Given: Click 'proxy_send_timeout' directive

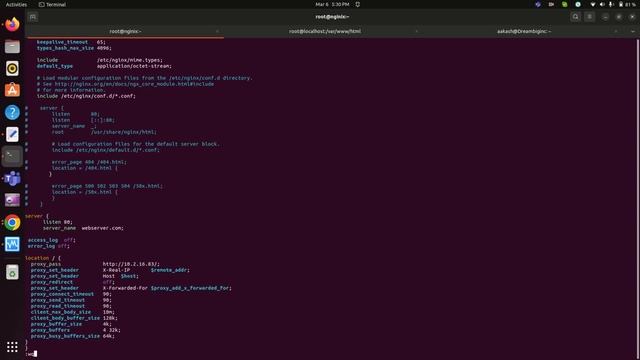Looking at the screenshot, I should [58, 300].
